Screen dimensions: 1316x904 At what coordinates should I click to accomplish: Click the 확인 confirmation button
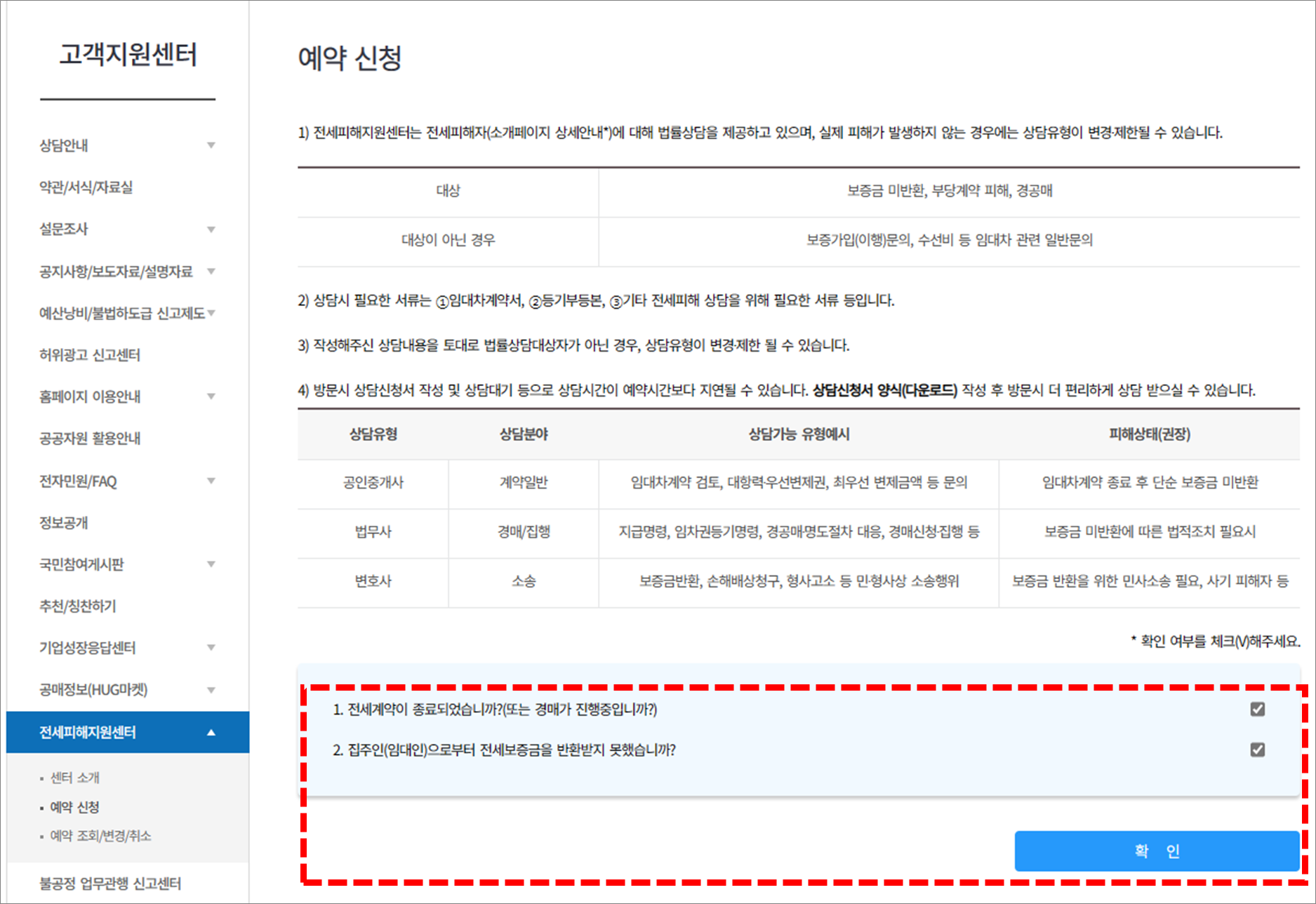1157,850
